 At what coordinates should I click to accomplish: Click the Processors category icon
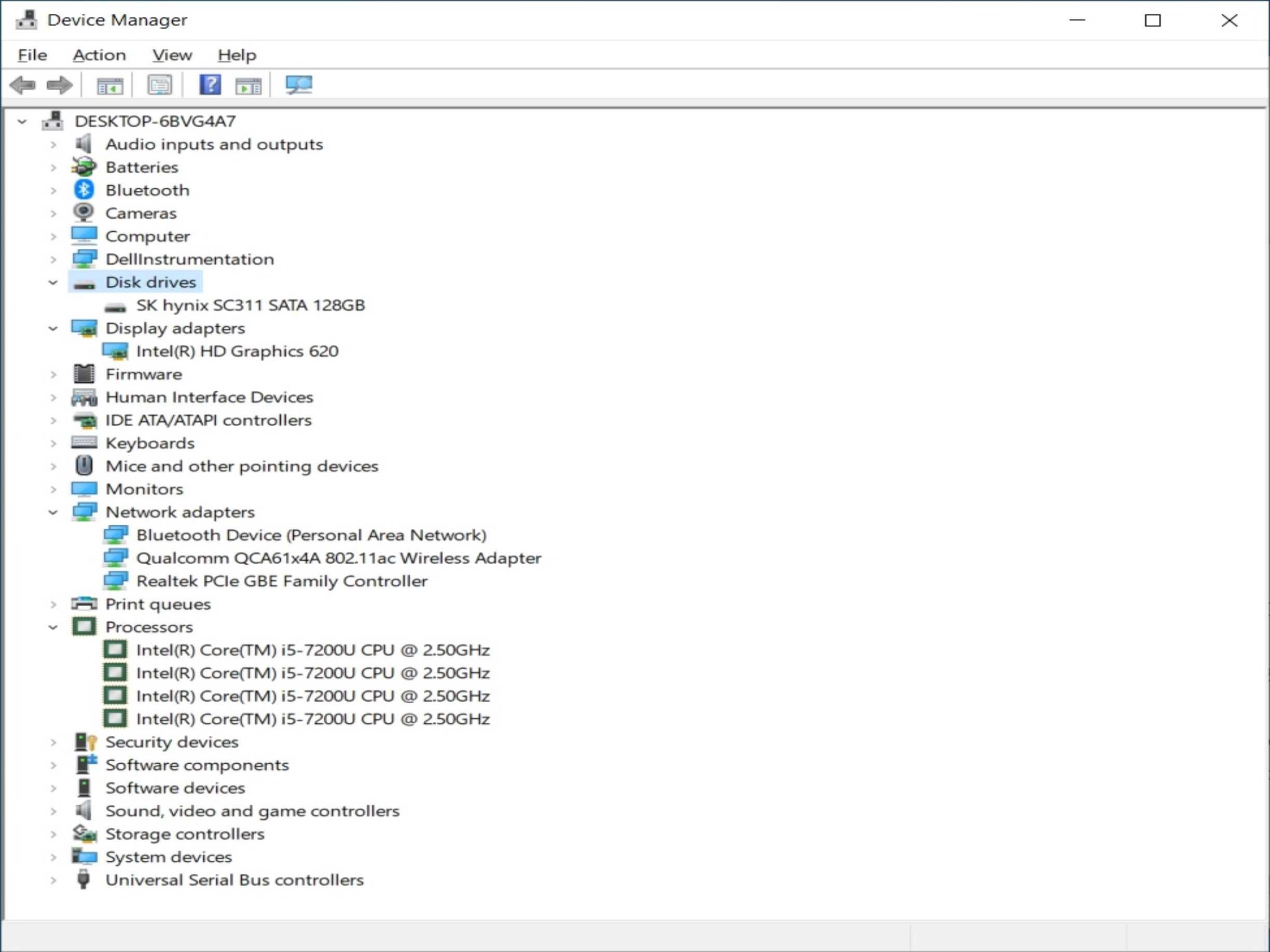pyautogui.click(x=84, y=627)
